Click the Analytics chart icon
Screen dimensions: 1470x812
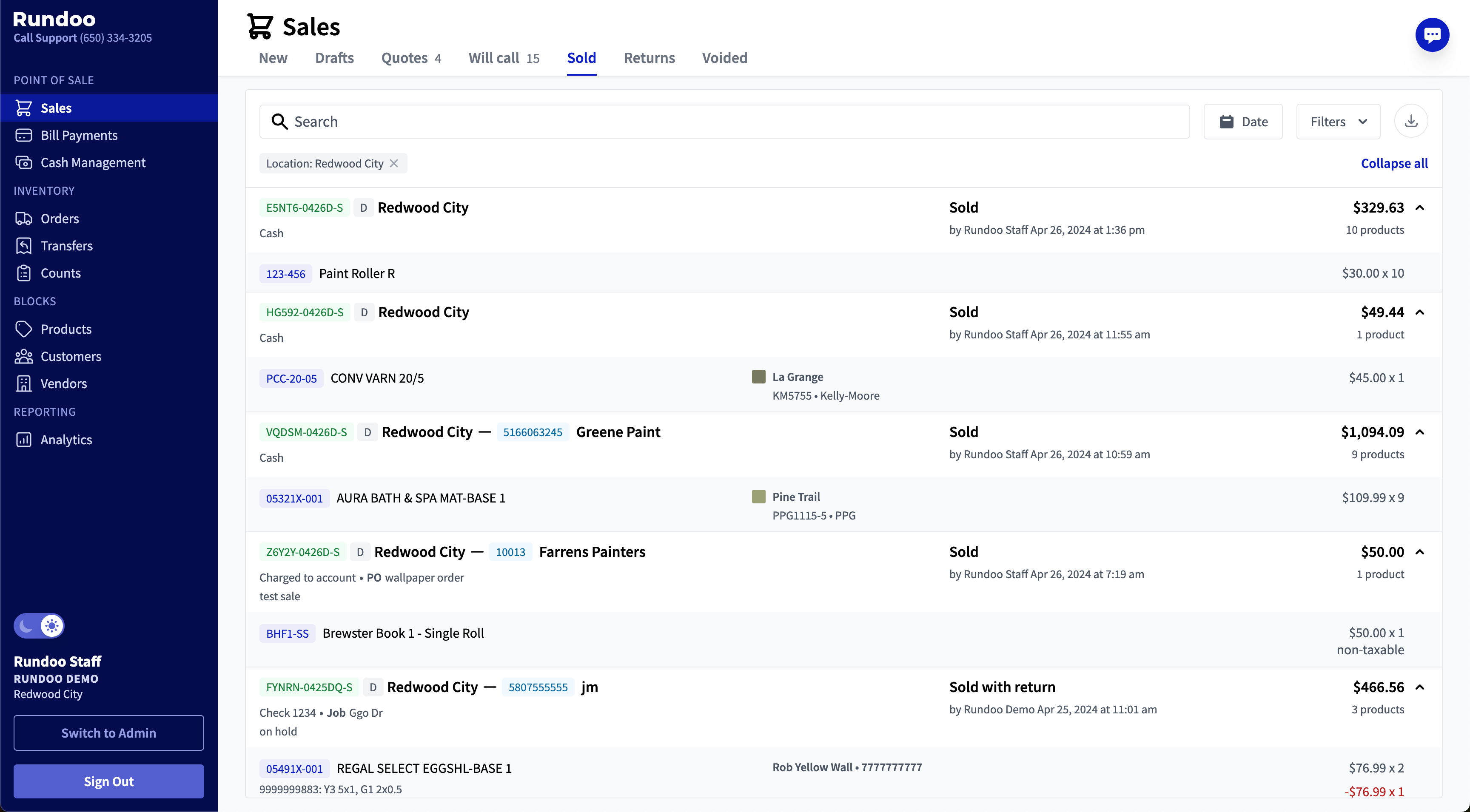coord(23,440)
